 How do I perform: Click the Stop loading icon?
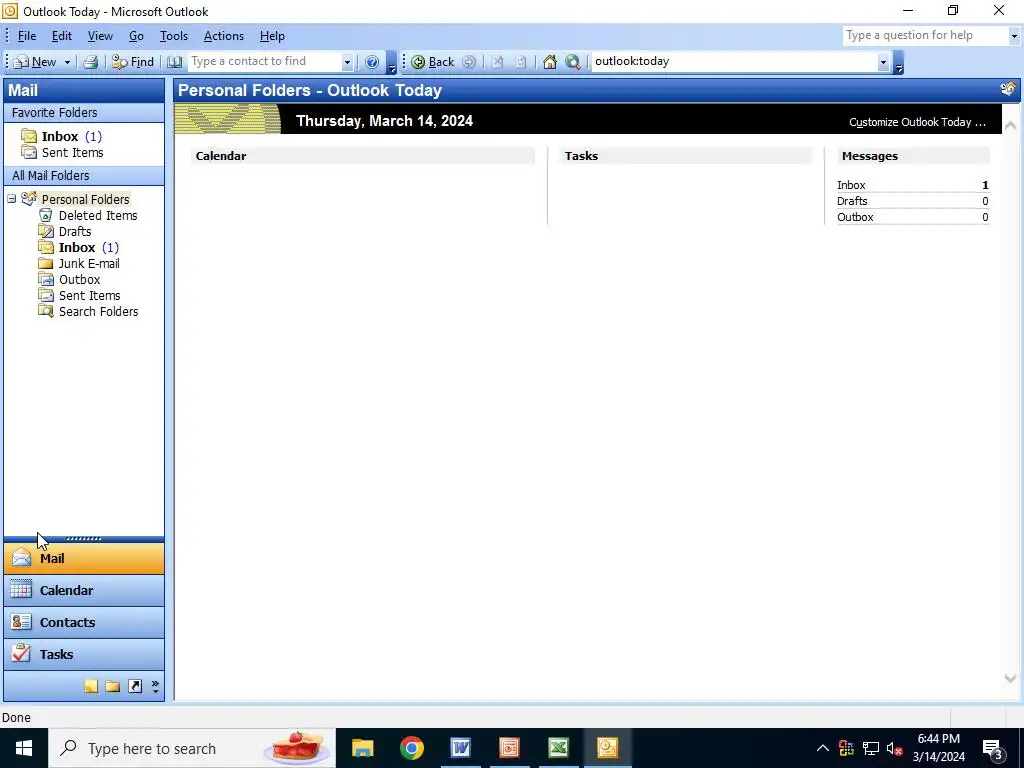[x=498, y=62]
